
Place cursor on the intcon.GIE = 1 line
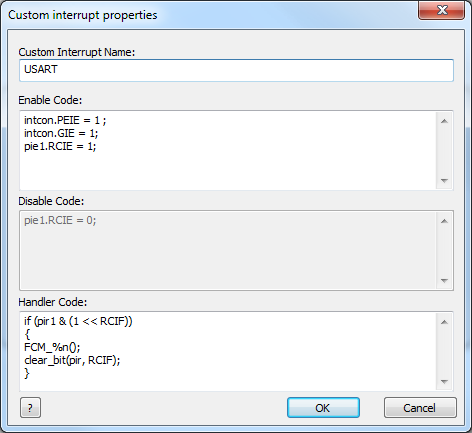(x=61, y=133)
